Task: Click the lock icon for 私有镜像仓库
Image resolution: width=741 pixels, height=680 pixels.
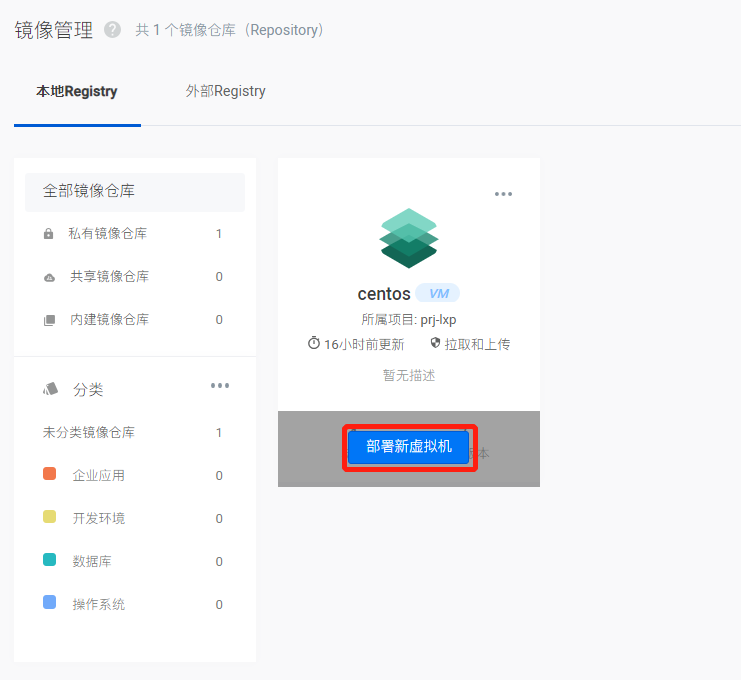Action: point(49,234)
